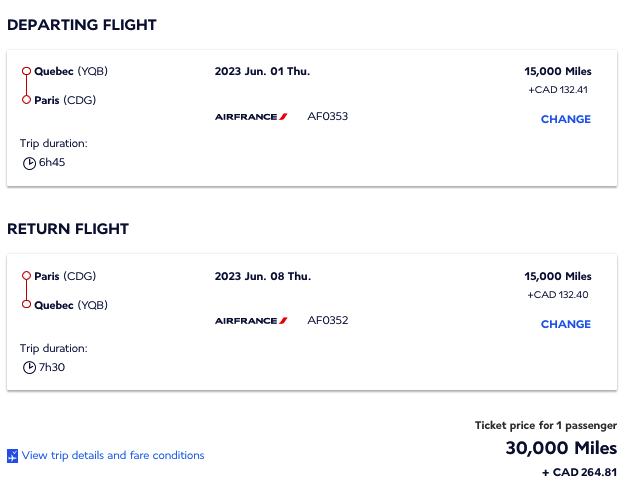Click the DEPARTING FLIGHT heading
Screen dimensions: 626x490
(81, 25)
